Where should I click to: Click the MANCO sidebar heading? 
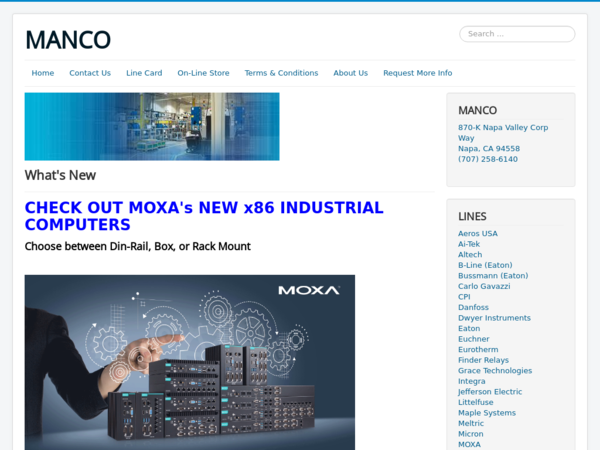(x=478, y=111)
